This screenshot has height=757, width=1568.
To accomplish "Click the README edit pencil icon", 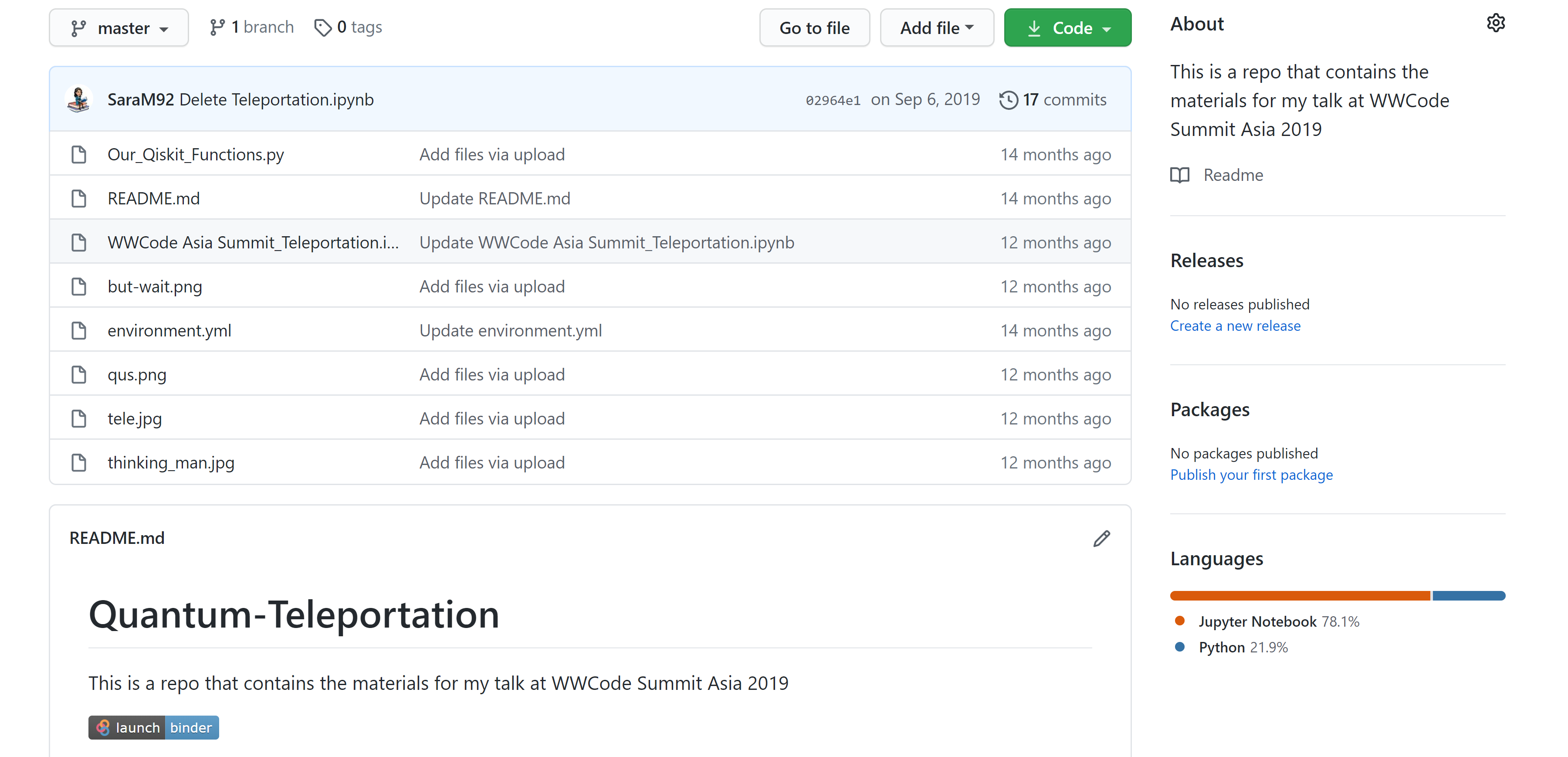I will (x=1101, y=538).
